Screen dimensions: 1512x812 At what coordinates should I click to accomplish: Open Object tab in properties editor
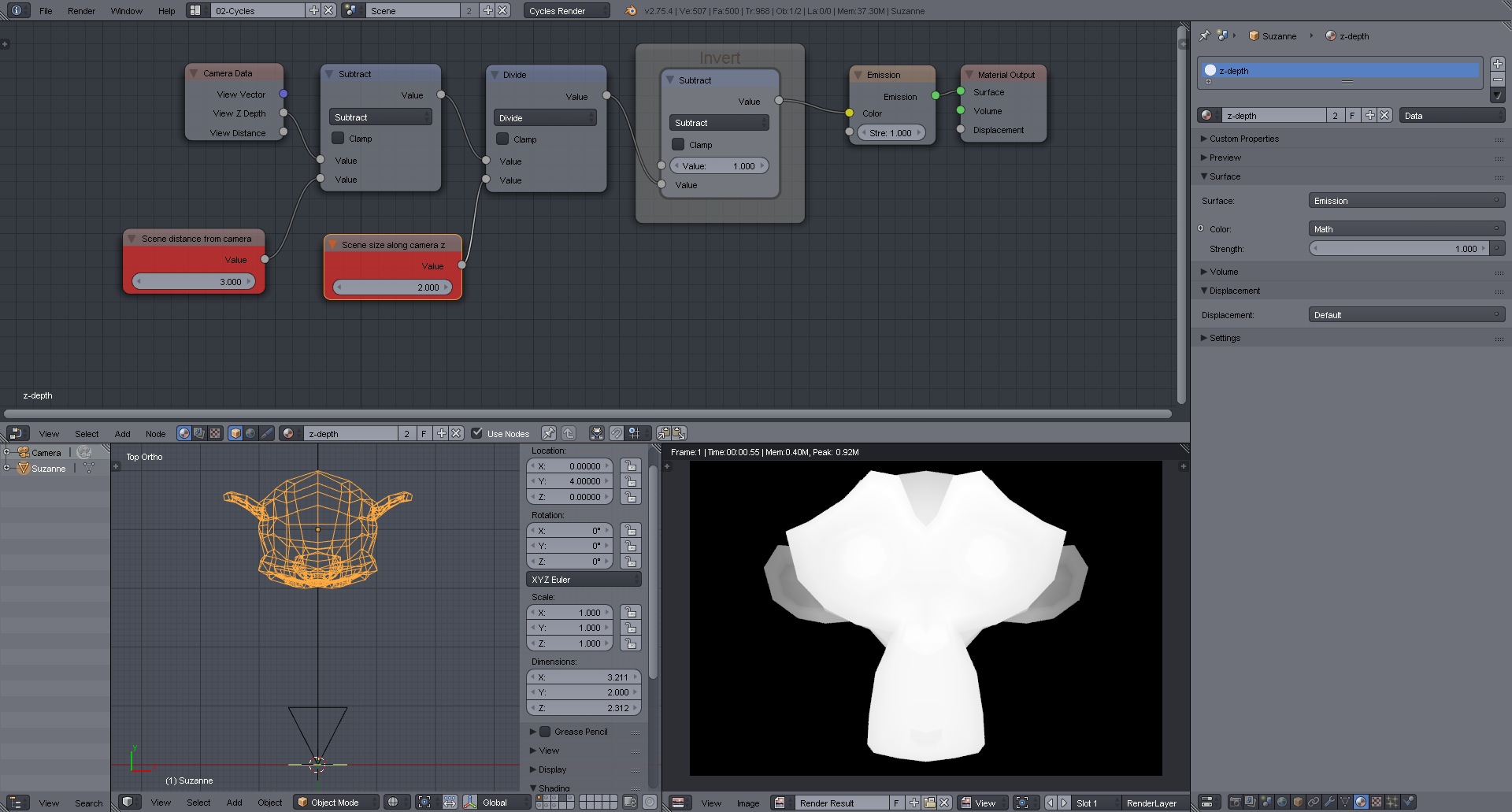(1298, 802)
